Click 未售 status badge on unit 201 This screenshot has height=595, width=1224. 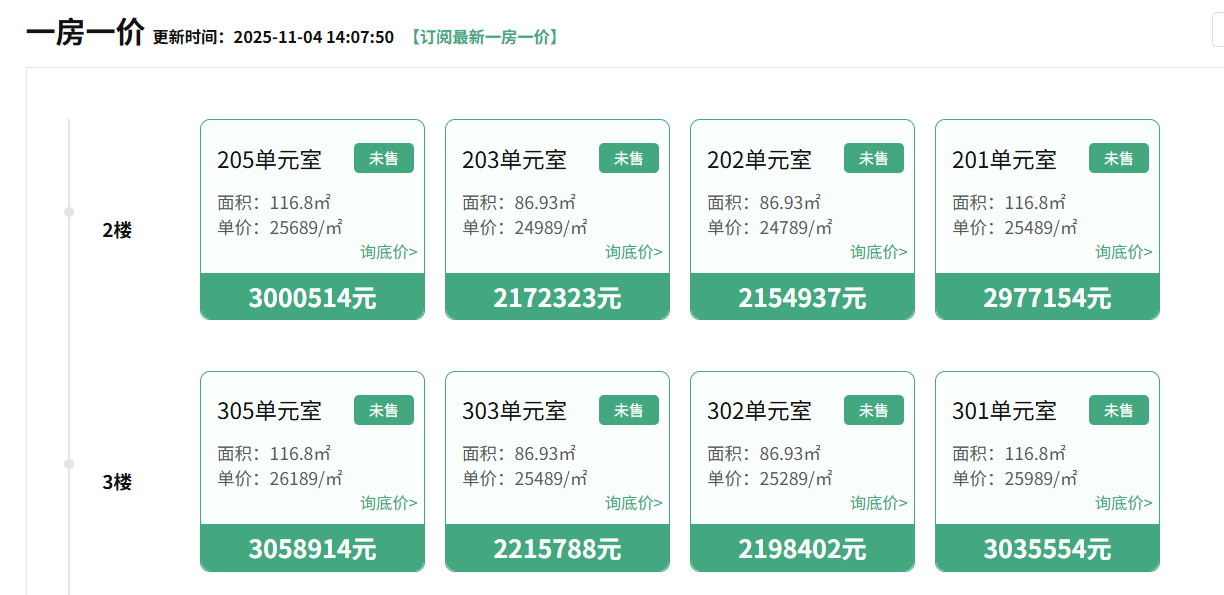tap(1119, 158)
